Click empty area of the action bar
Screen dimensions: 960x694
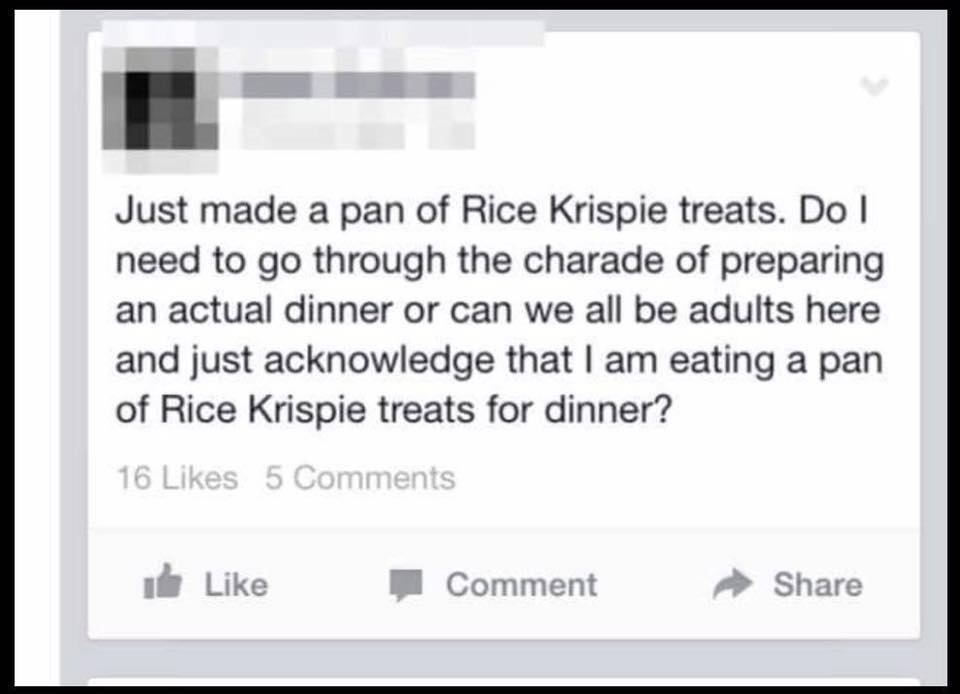click(655, 584)
